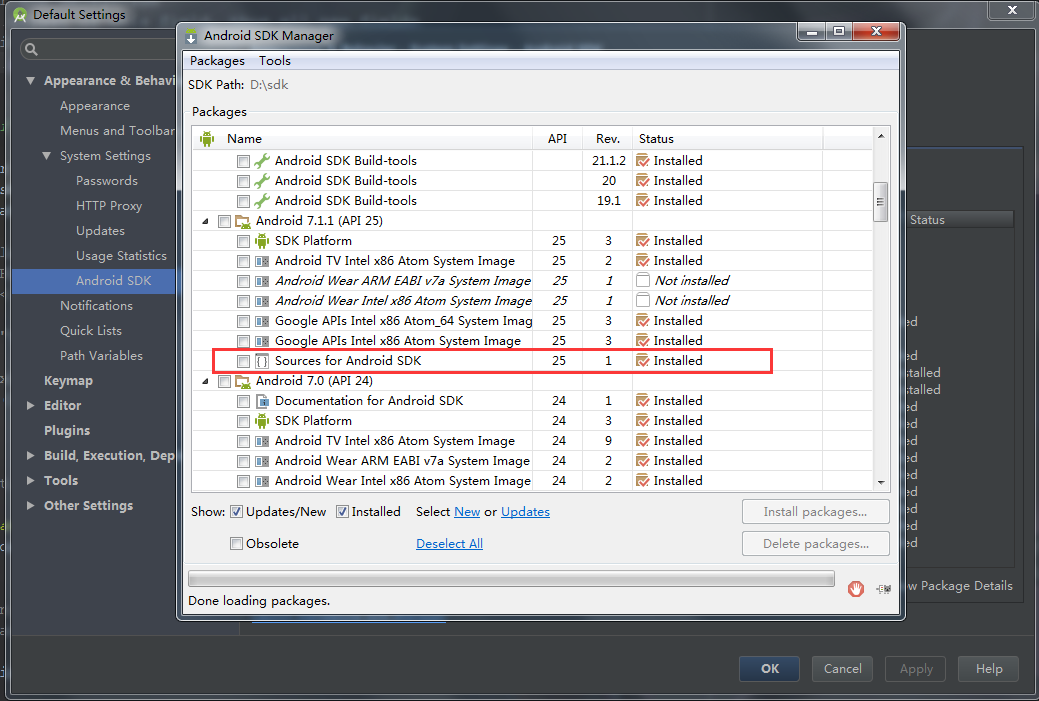This screenshot has height=701, width=1039.
Task: Tick the Android 7.0 (API 24) group checkbox
Action: coord(224,381)
